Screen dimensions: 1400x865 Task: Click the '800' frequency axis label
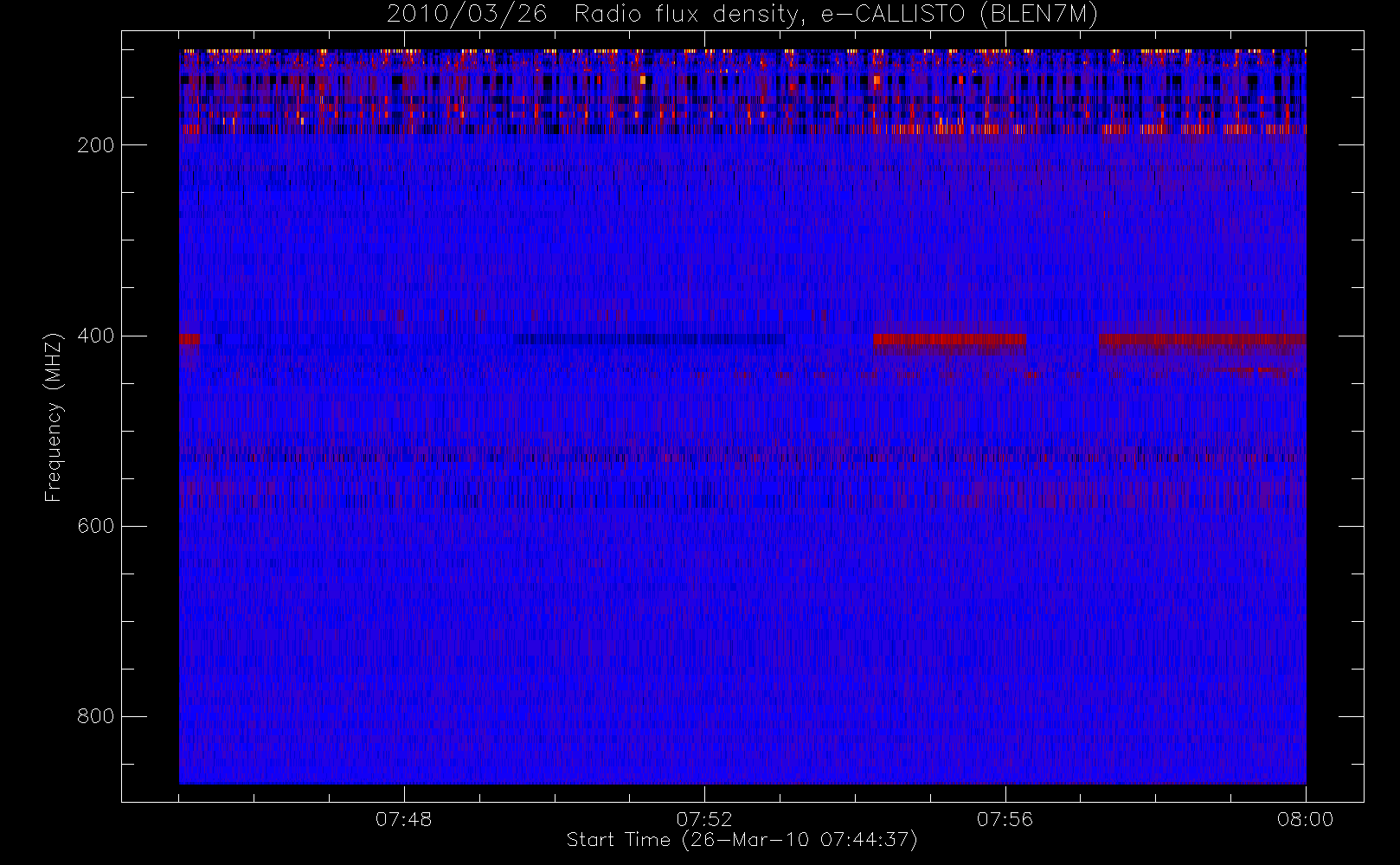[x=95, y=716]
